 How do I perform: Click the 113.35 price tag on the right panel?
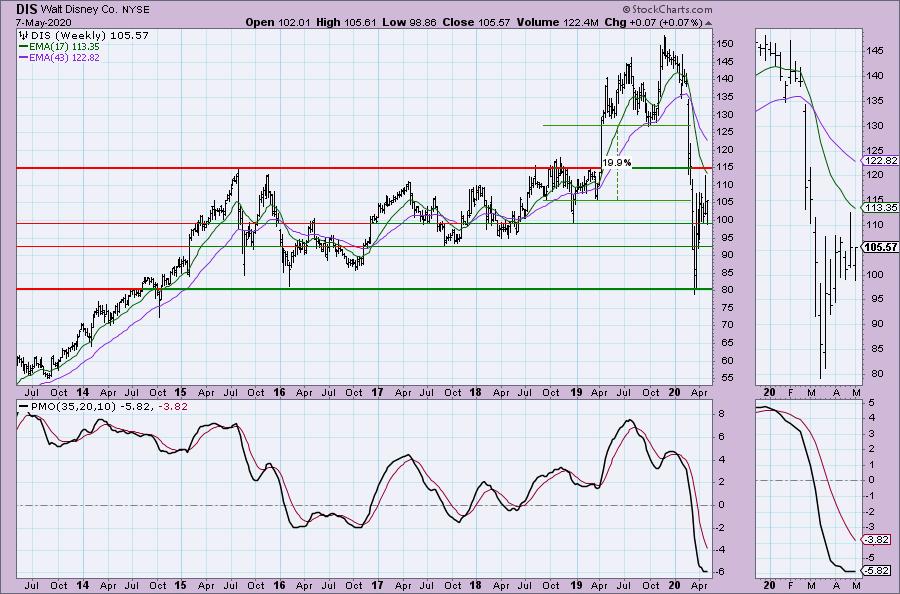[881, 207]
